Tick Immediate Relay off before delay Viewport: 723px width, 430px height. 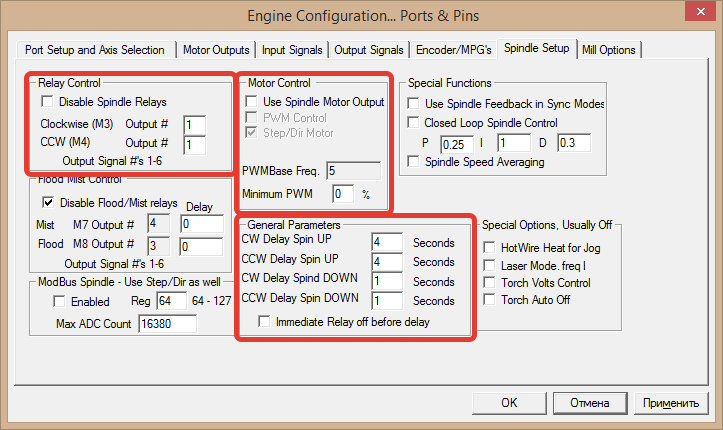[x=265, y=321]
